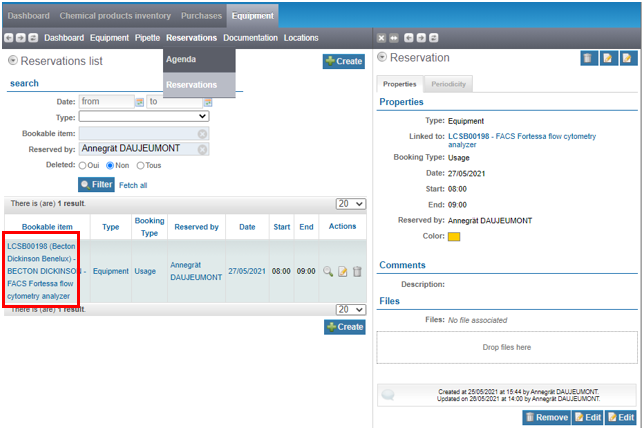
Task: Switch to the Periodicity tab
Action: (448, 84)
